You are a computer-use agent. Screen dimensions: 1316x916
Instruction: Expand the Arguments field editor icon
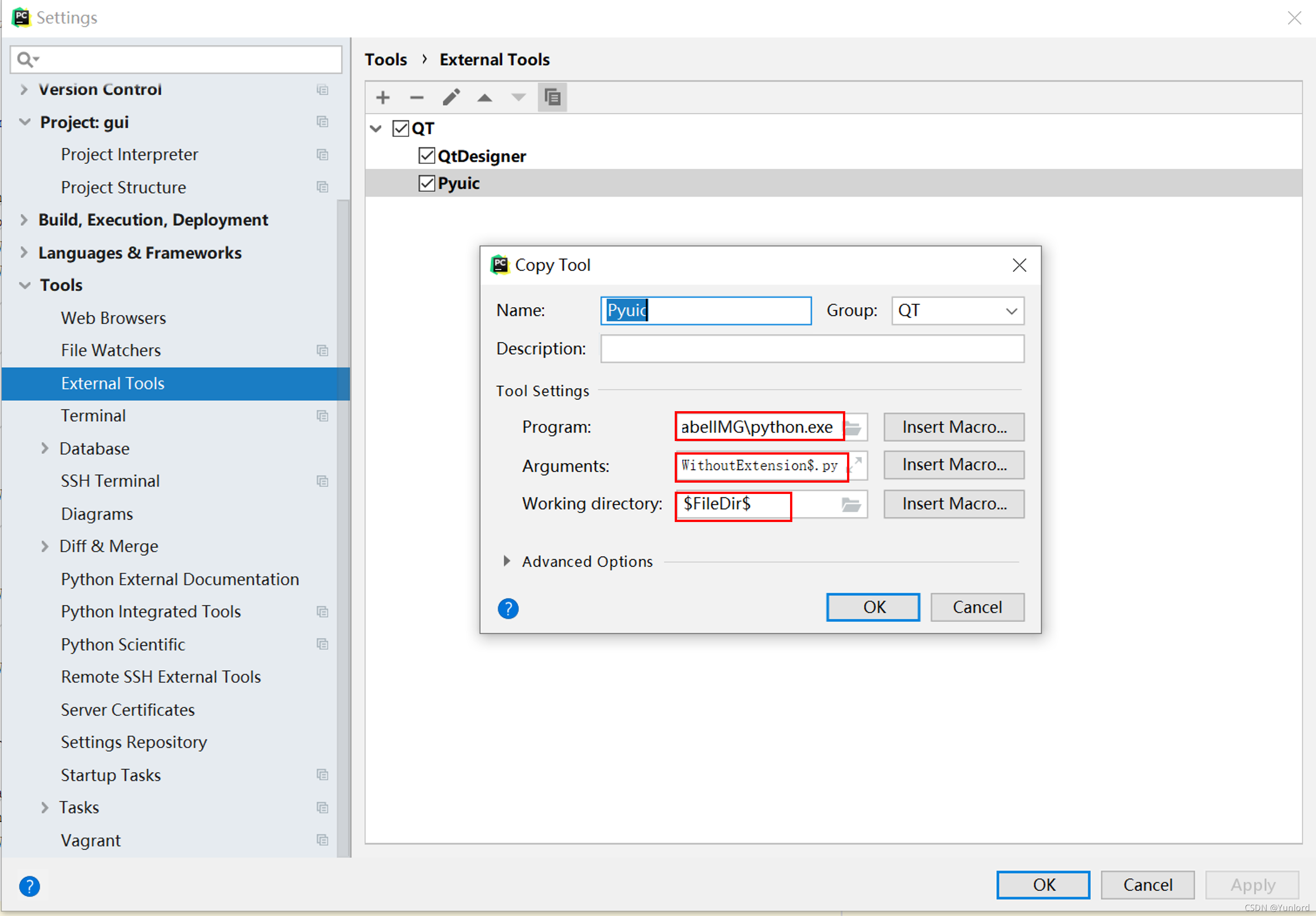click(856, 465)
